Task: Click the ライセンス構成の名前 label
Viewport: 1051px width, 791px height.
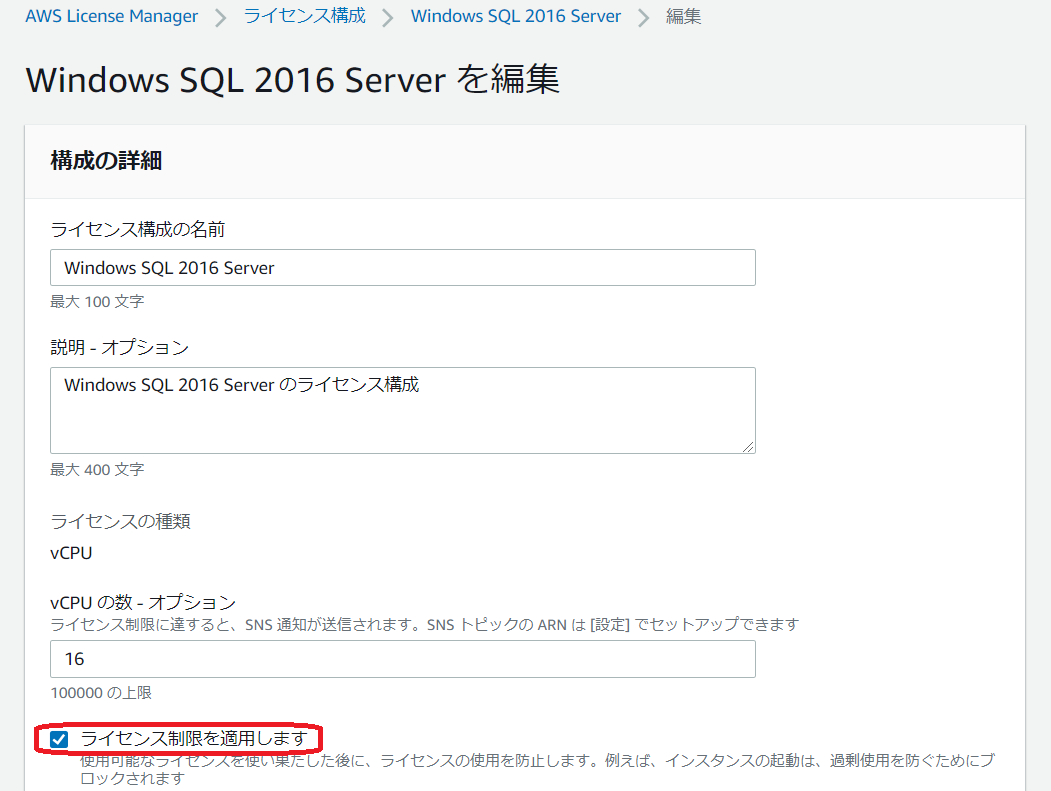Action: tap(137, 229)
